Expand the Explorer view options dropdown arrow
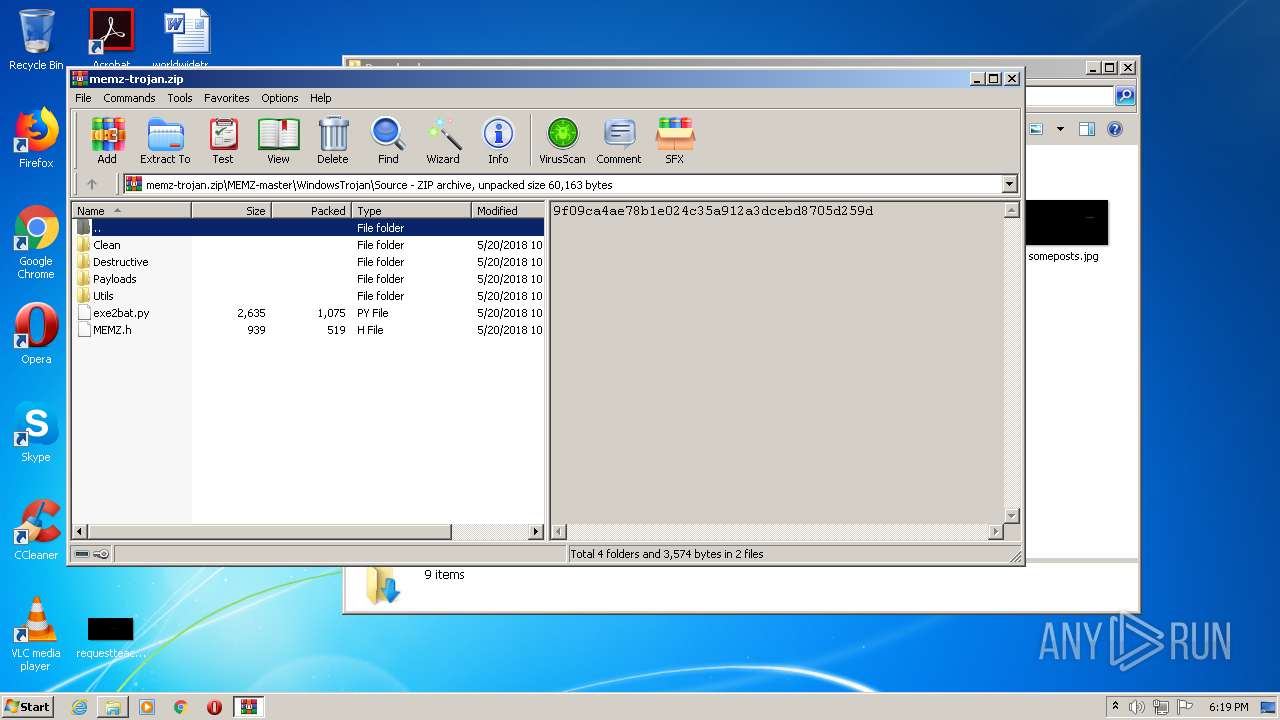Screen dimensions: 1280x720 coord(1060,129)
